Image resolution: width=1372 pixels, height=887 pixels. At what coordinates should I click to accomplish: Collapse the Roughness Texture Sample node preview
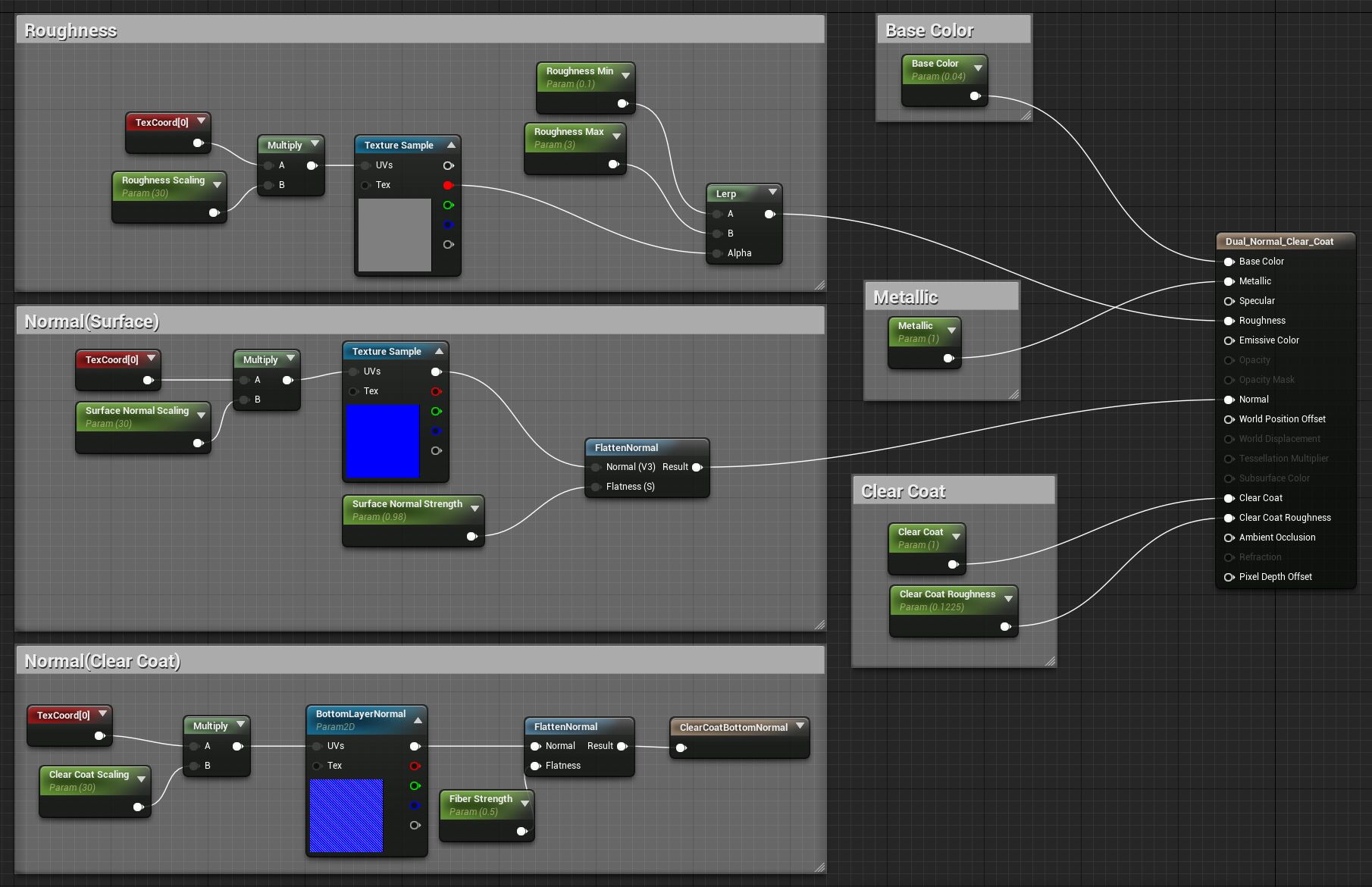450,144
